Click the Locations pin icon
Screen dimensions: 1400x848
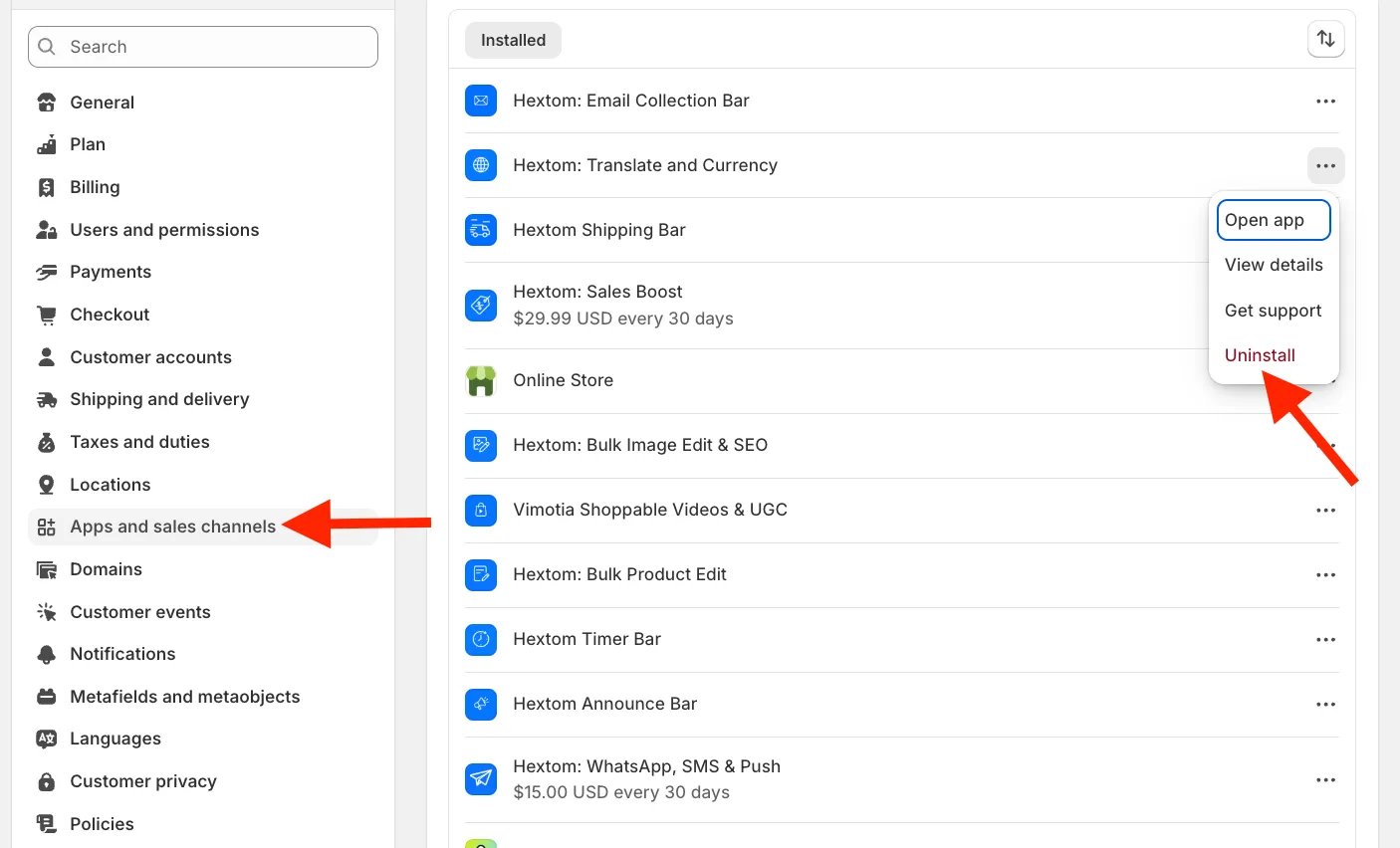tap(47, 485)
